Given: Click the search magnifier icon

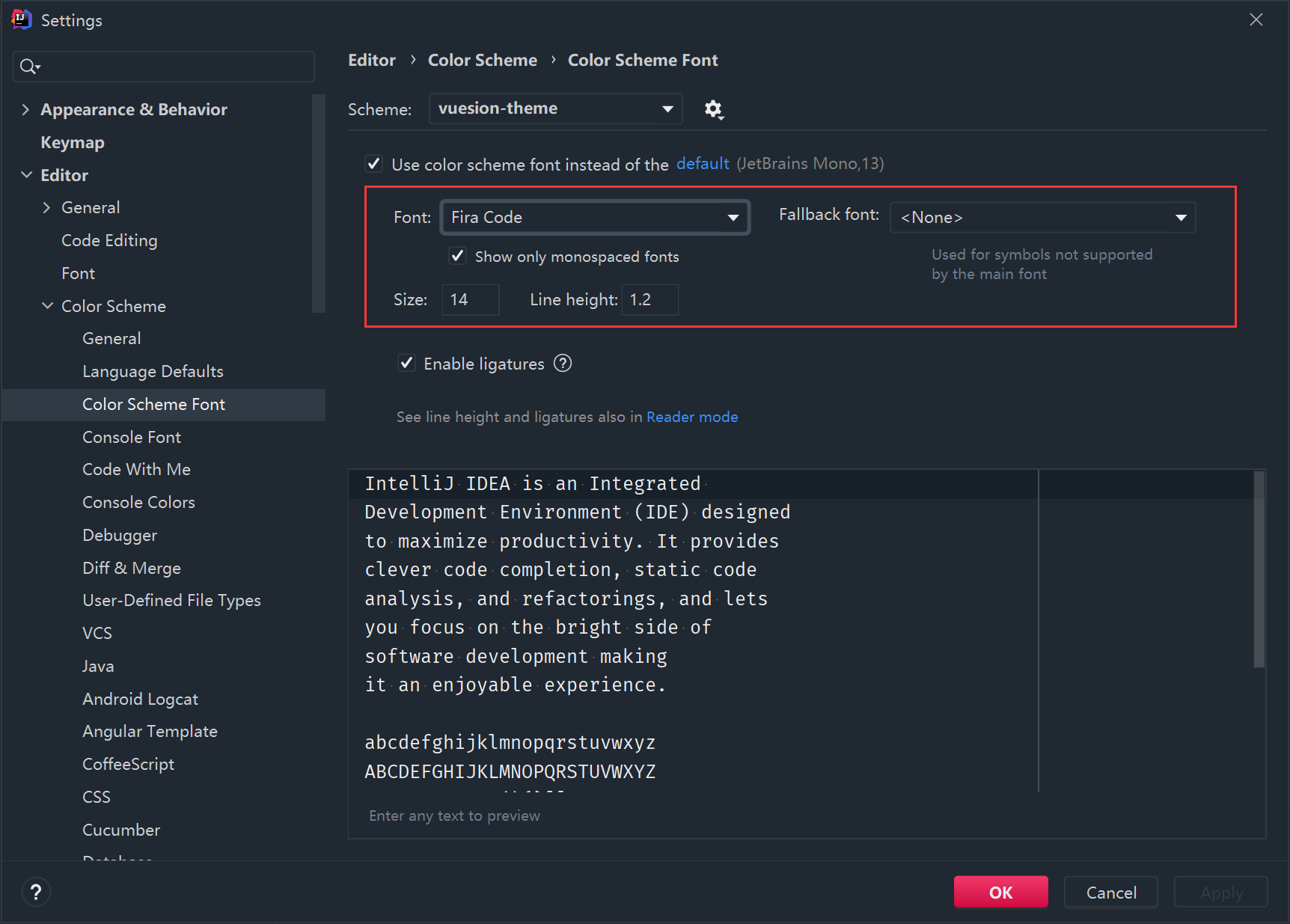Looking at the screenshot, I should [x=29, y=67].
